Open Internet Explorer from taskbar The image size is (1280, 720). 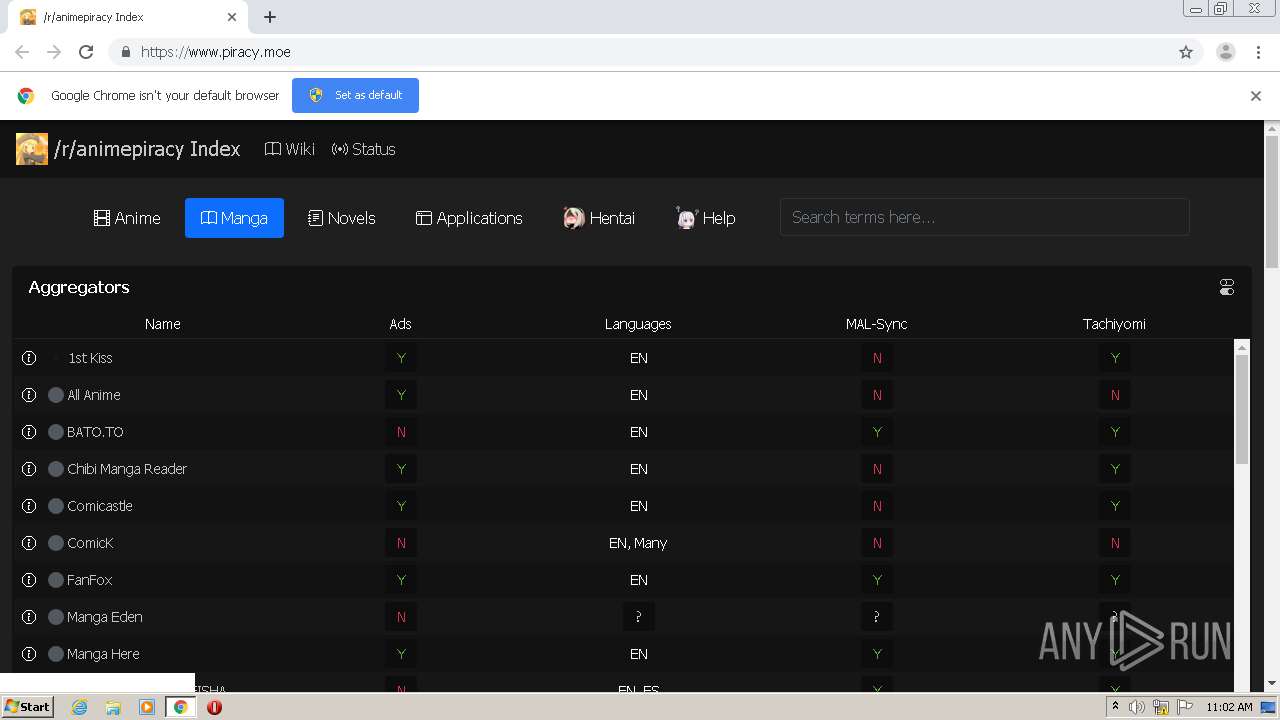point(79,707)
